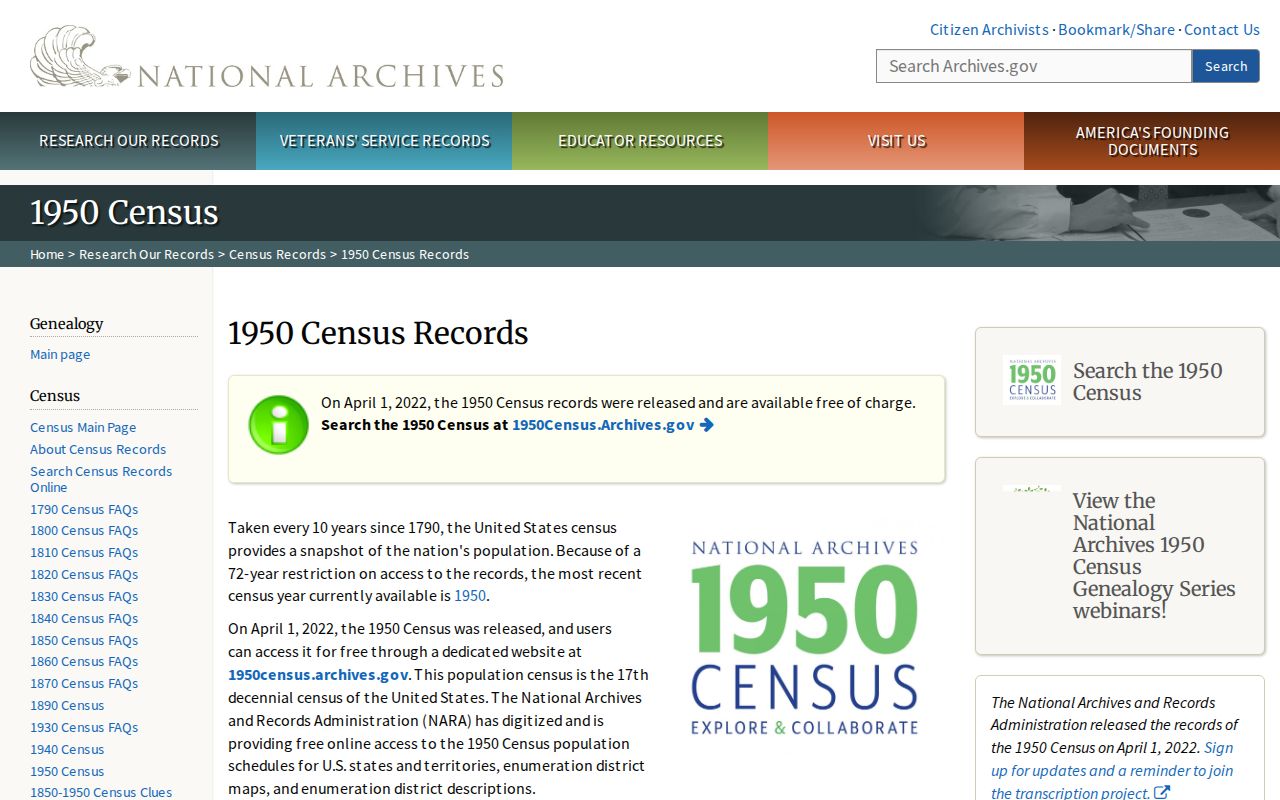Open 1800 Census FAQs link

(x=84, y=530)
